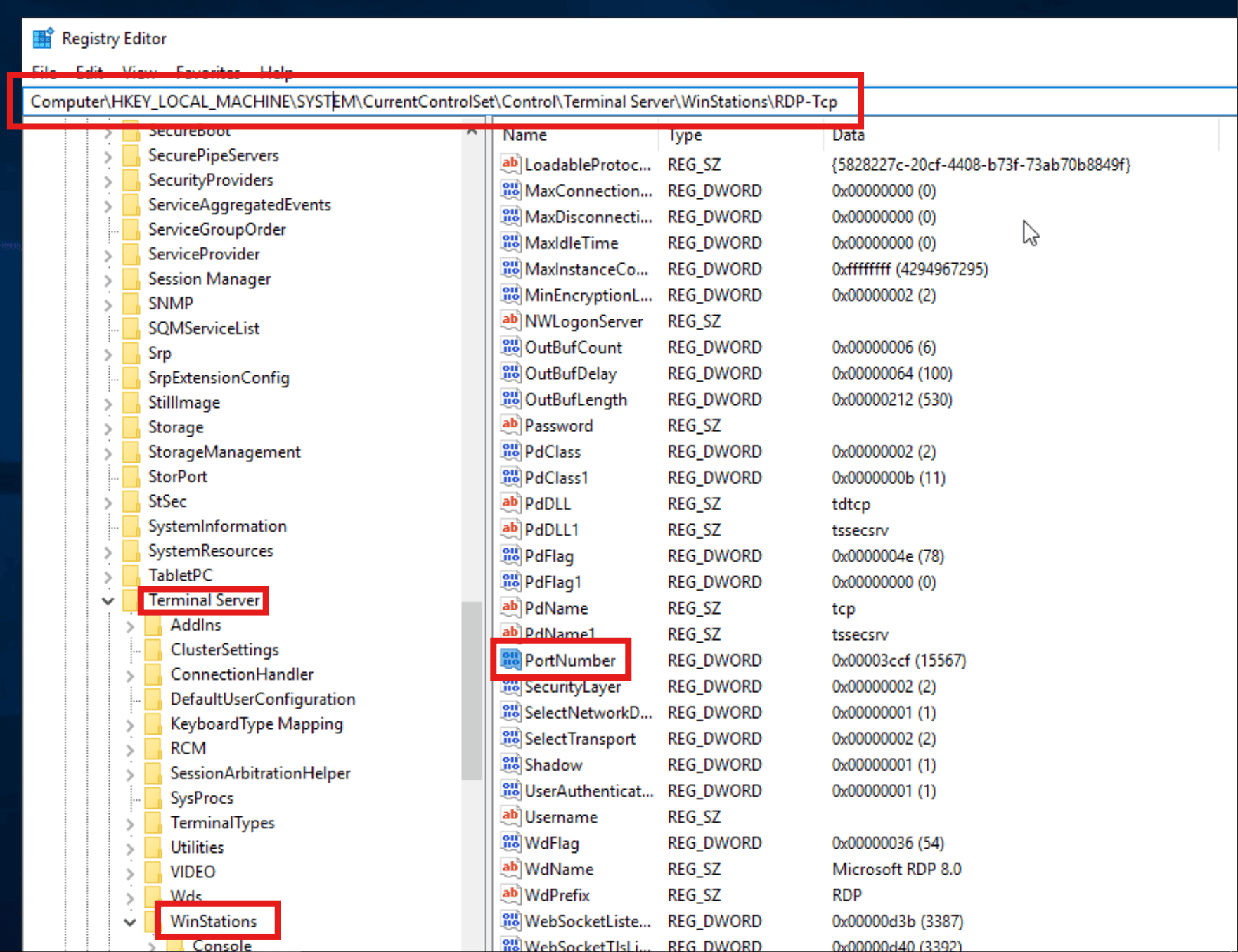Click the ab icon beside WdPrefix
This screenshot has height=952, width=1238.
click(x=510, y=894)
